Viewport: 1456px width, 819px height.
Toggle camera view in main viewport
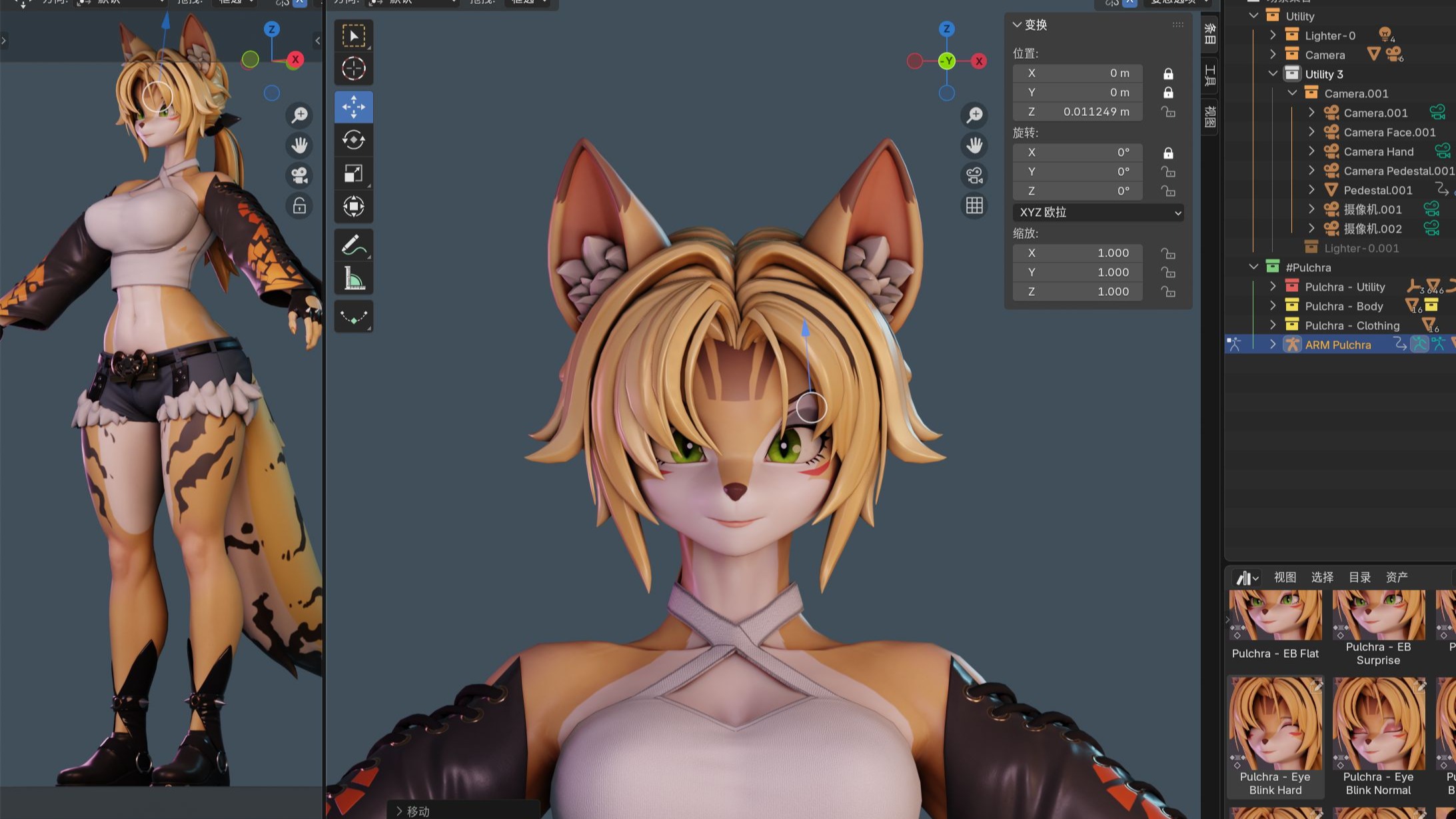click(x=974, y=175)
